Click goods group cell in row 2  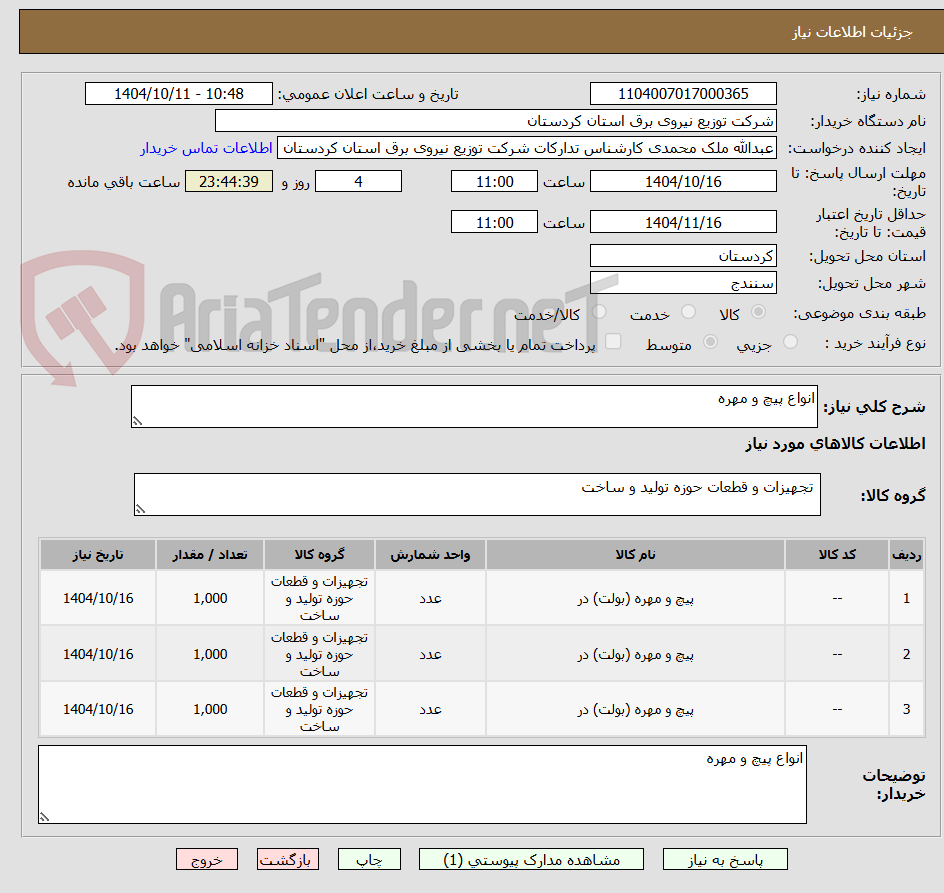coord(319,654)
